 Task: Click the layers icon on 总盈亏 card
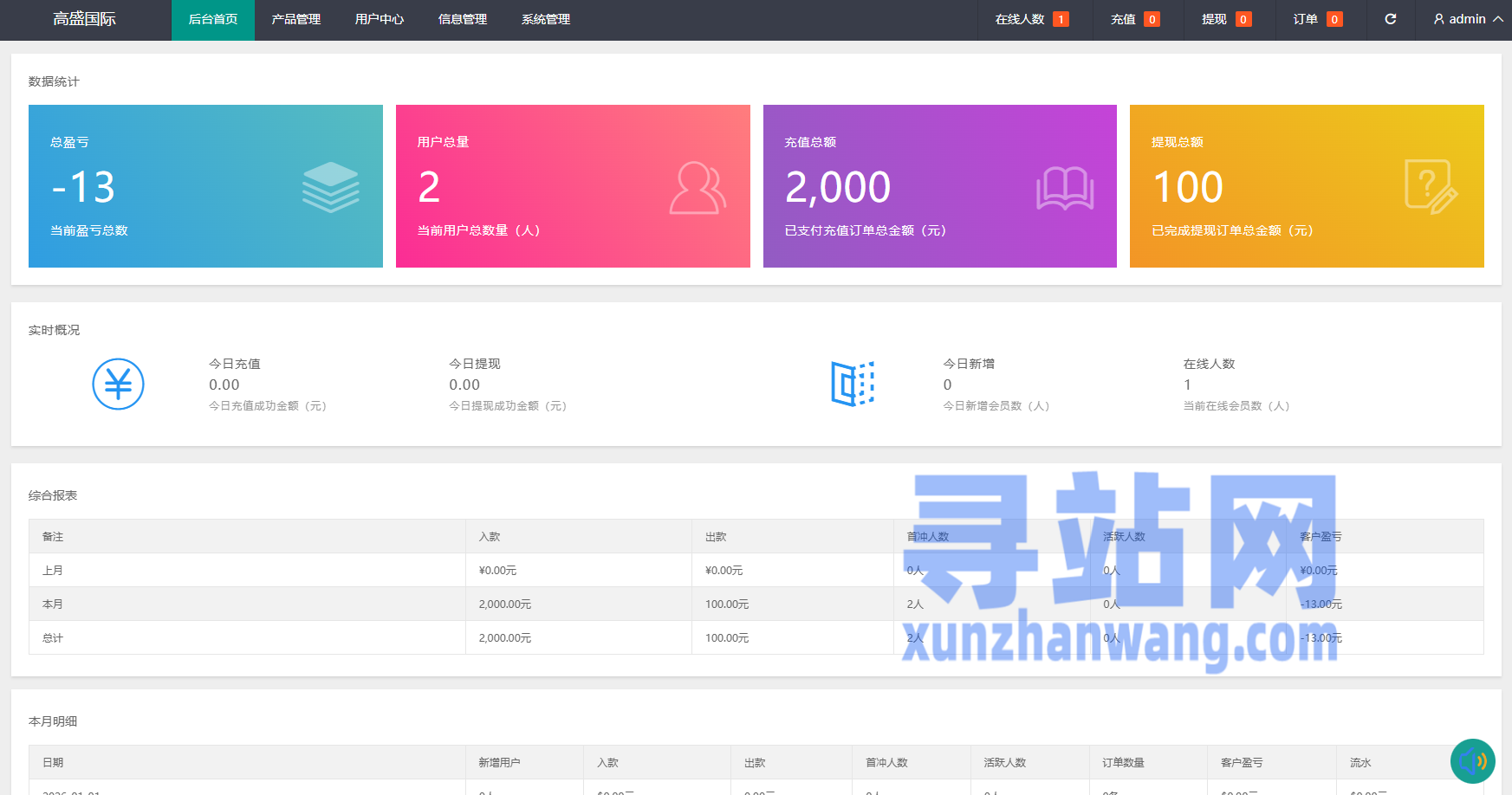(x=330, y=187)
